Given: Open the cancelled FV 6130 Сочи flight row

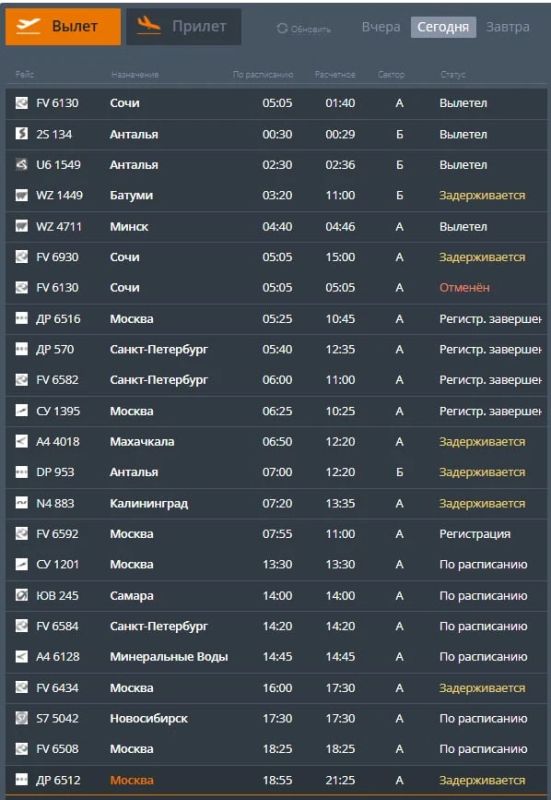Looking at the screenshot, I should pos(276,288).
